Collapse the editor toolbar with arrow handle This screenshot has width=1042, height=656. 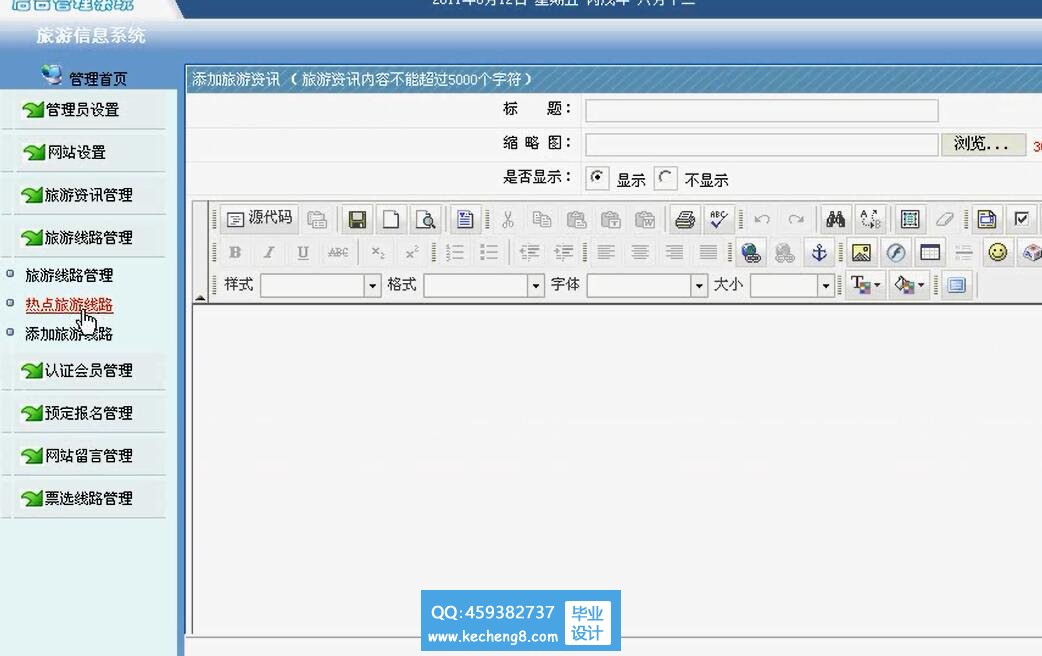pyautogui.click(x=200, y=297)
